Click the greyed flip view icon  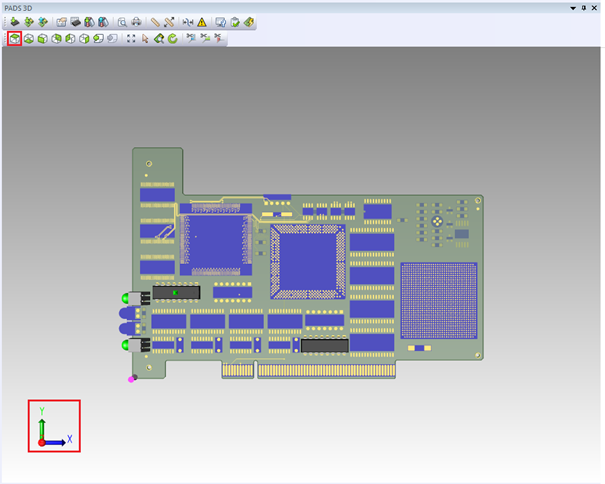(x=112, y=39)
